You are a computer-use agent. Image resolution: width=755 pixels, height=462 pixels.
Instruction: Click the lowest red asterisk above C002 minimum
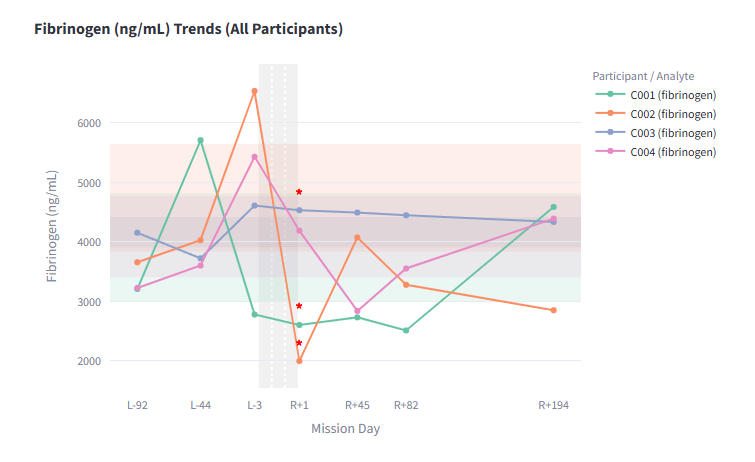coord(299,344)
